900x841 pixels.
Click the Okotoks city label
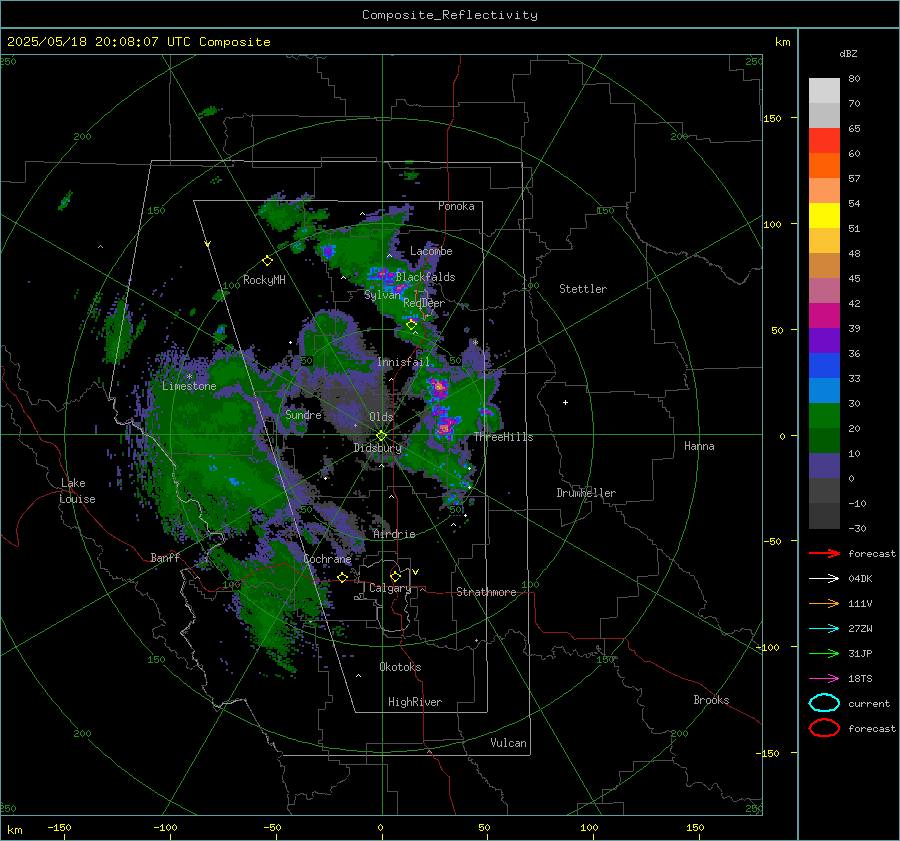(x=400, y=667)
